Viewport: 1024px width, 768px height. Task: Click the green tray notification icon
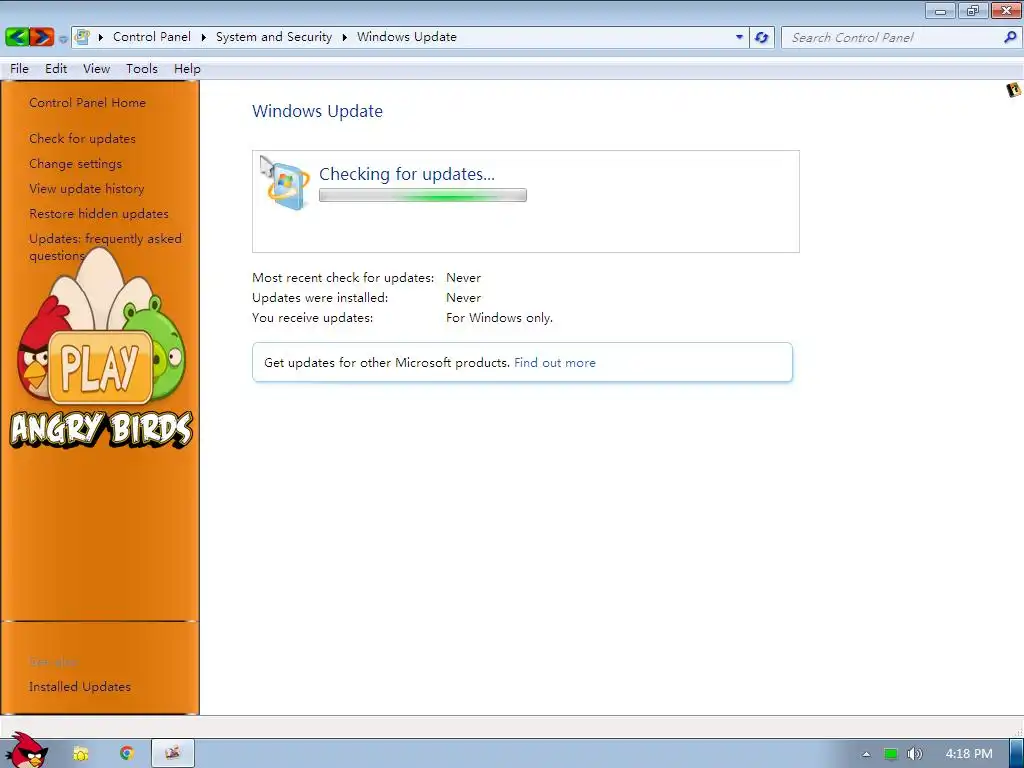click(891, 754)
